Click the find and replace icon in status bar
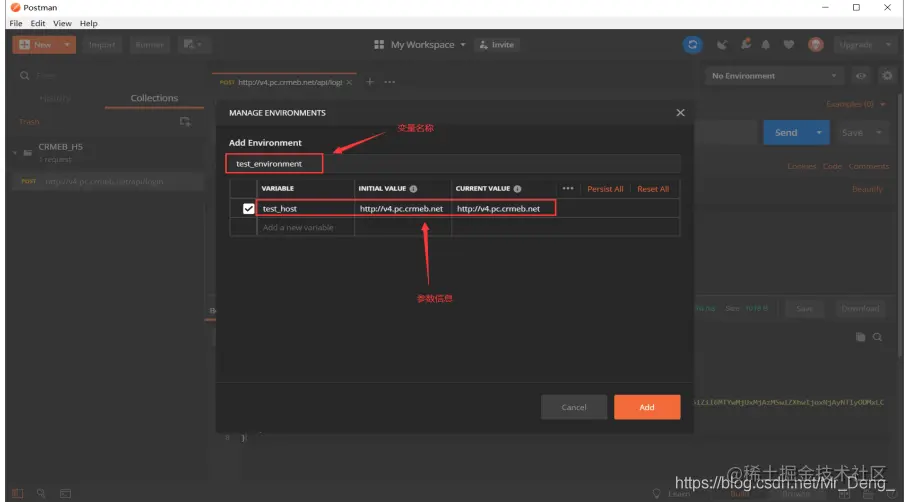Viewport: 905px width, 502px height. pyautogui.click(x=41, y=493)
